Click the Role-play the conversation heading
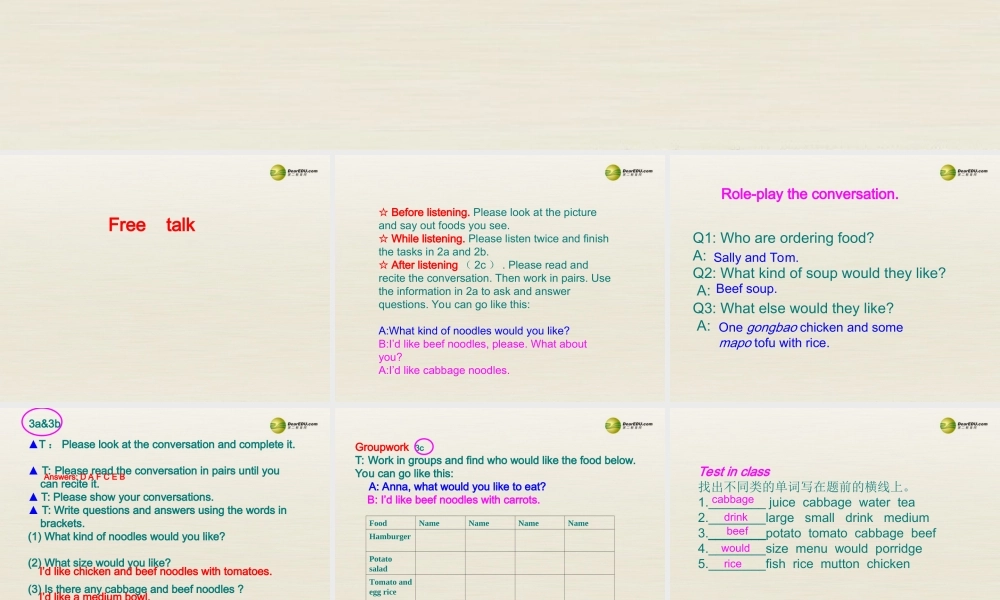1000x600 pixels. [x=809, y=194]
